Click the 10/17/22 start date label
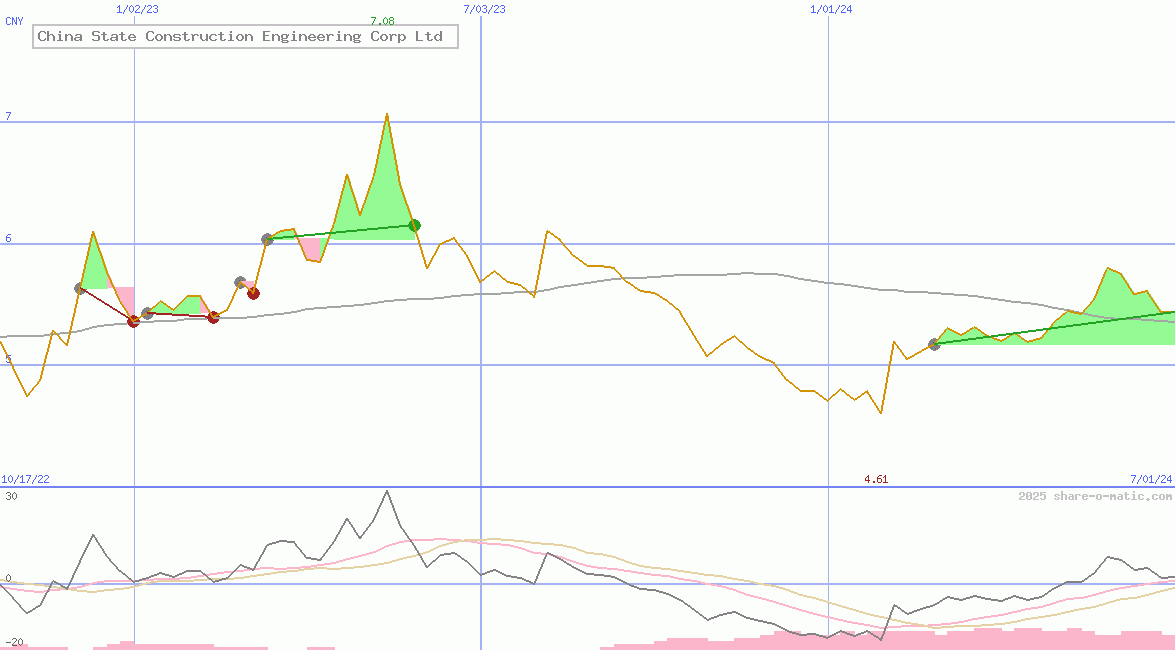This screenshot has height=650, width=1175. [25, 479]
